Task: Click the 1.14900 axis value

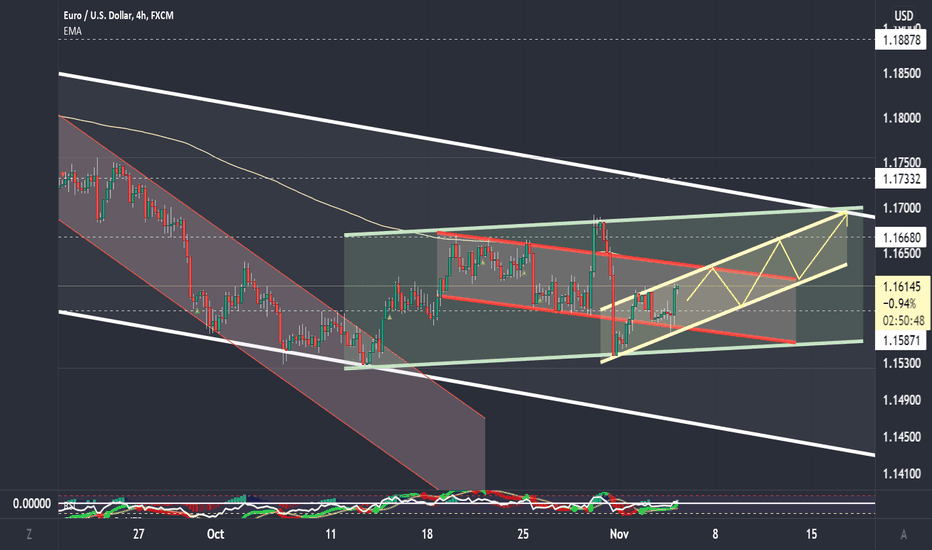Action: coord(901,400)
